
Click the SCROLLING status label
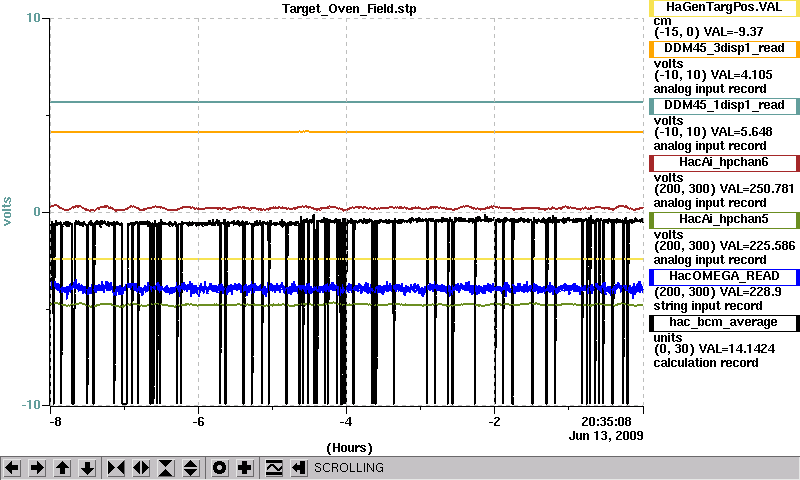(x=348, y=468)
